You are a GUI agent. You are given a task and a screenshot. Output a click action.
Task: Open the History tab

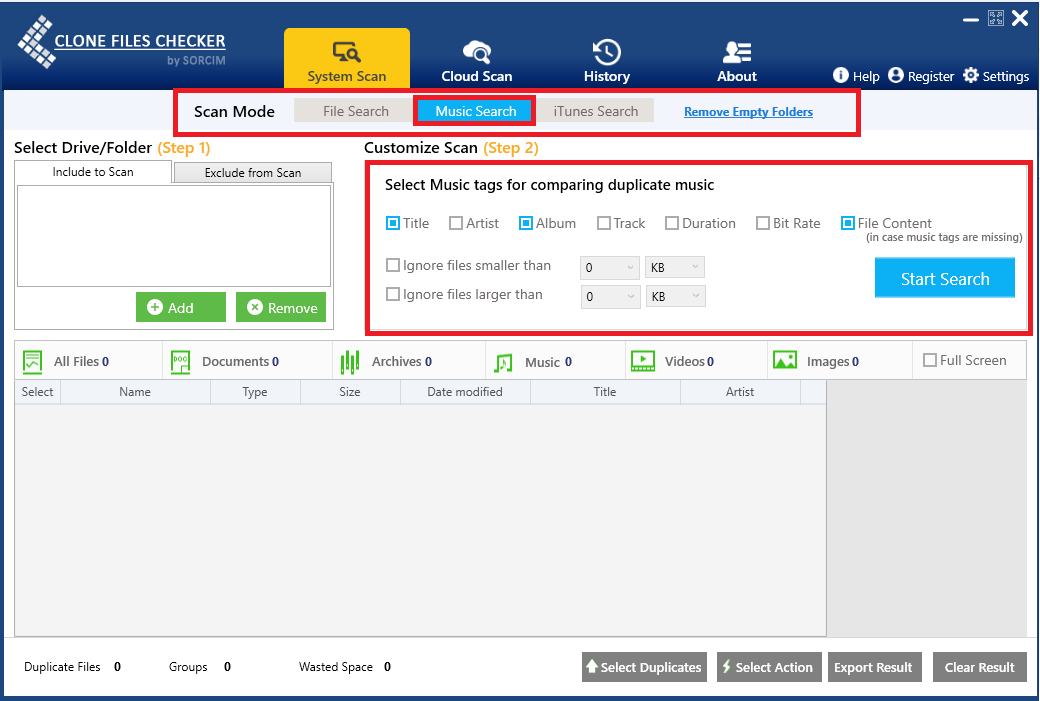point(606,61)
